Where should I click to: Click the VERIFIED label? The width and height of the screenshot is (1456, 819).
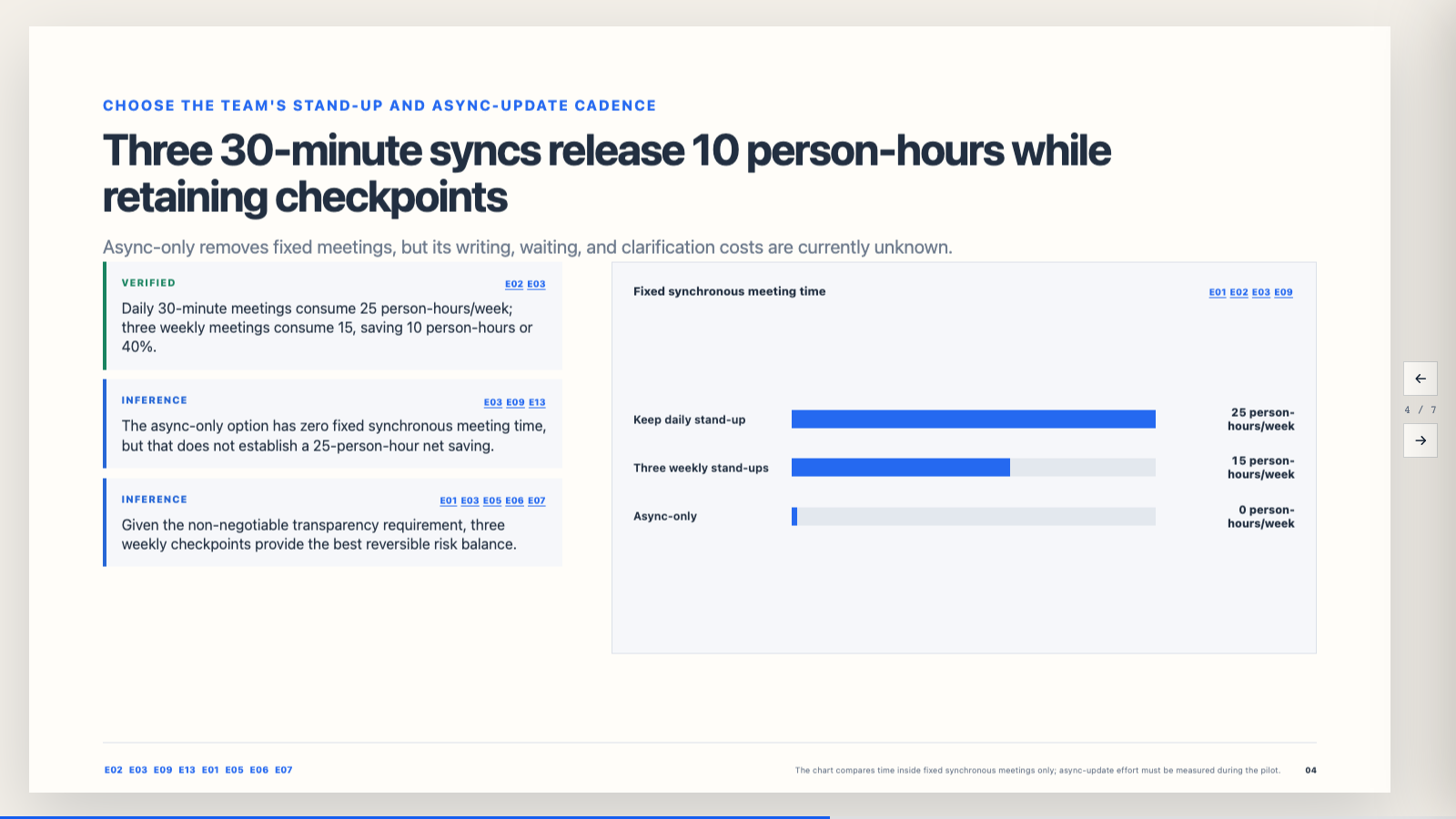(148, 283)
